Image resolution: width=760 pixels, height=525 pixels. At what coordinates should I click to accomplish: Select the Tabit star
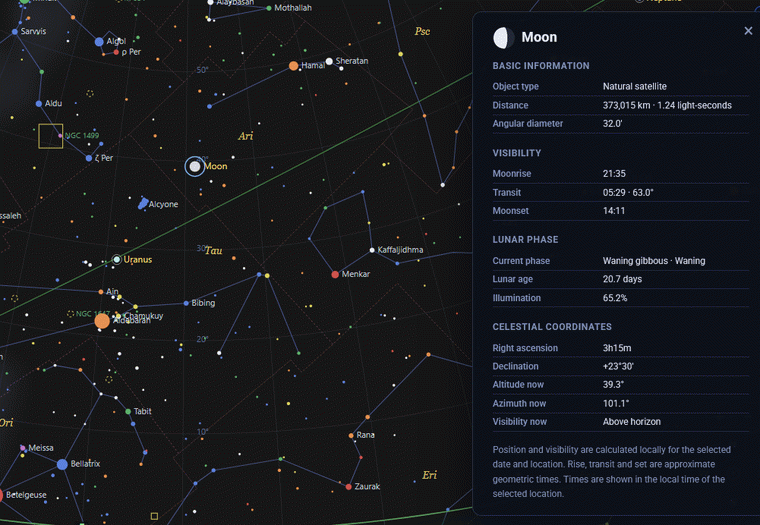[x=128, y=412]
